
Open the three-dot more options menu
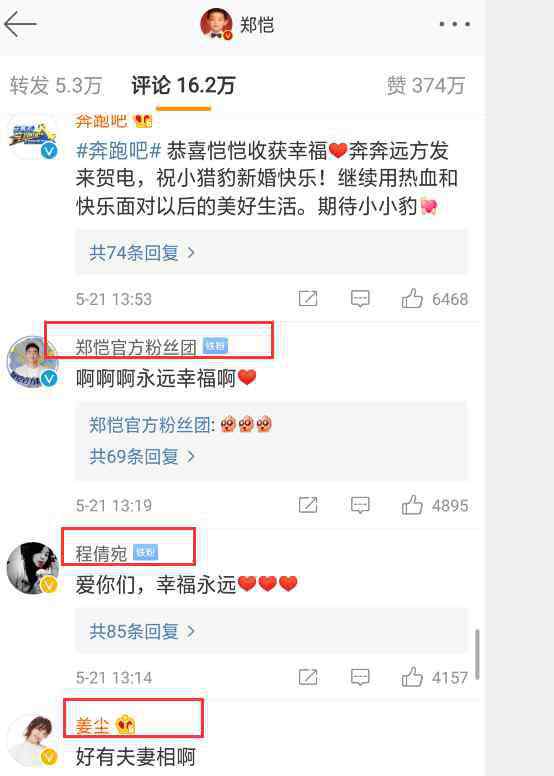pyautogui.click(x=455, y=24)
